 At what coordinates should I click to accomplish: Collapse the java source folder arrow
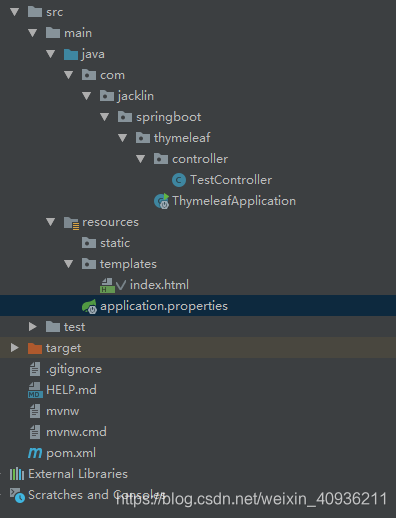click(51, 54)
